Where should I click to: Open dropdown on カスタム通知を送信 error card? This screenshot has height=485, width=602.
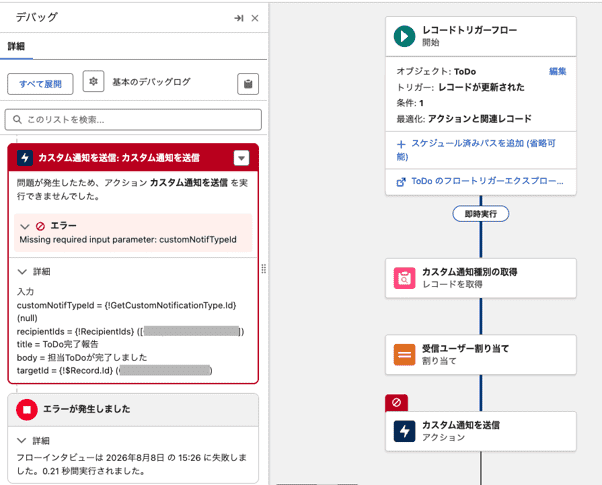[x=241, y=158]
